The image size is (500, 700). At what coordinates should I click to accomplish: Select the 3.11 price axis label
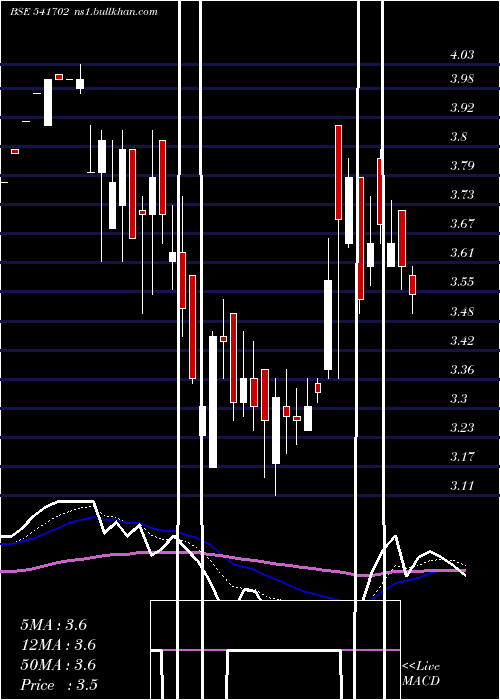[x=462, y=486]
